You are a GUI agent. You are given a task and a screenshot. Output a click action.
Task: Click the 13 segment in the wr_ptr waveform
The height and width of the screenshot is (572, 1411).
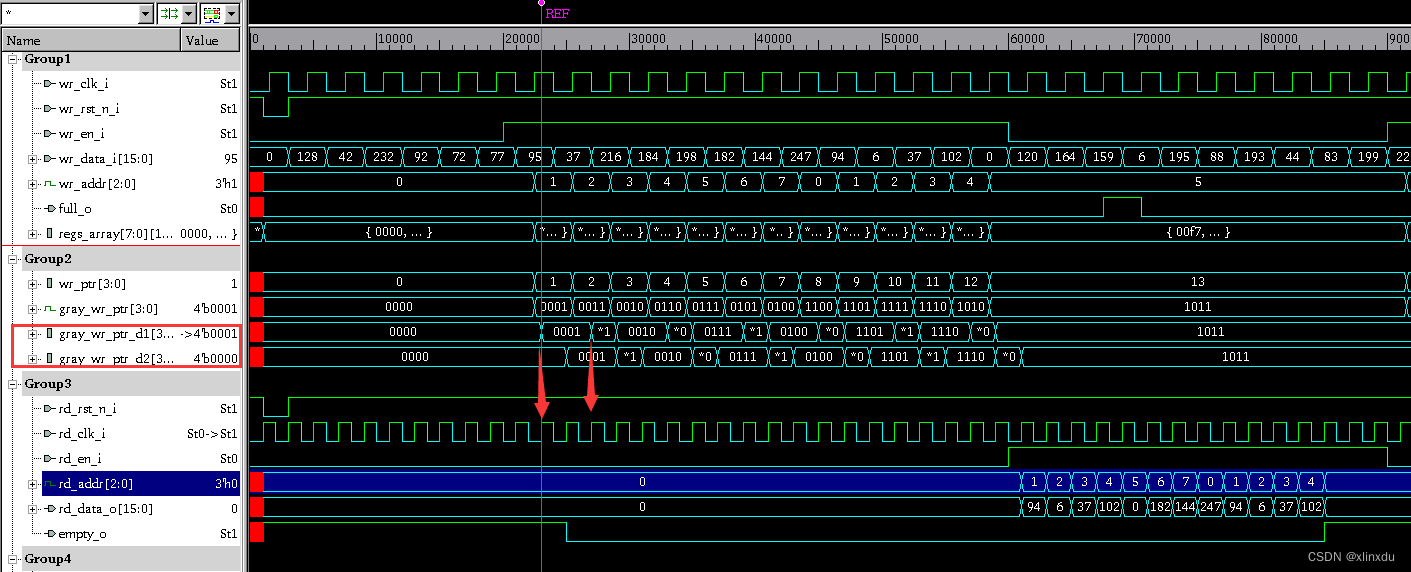pyautogui.click(x=1198, y=282)
